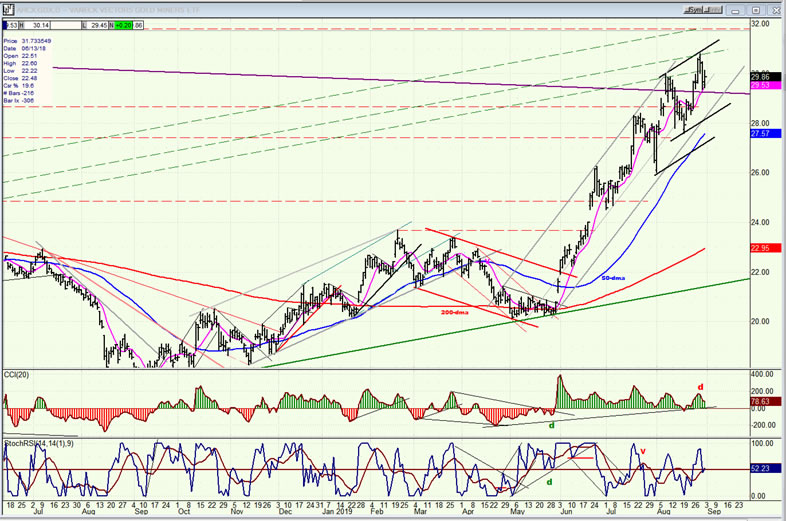Click the blue 27.57 price tag
Screen dimensions: 786x521
[765, 133]
